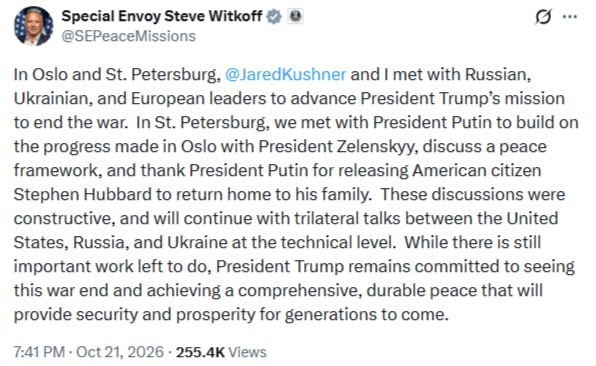Click the word framework in the tweet
Screen dimensions: 596x366
pos(58,171)
